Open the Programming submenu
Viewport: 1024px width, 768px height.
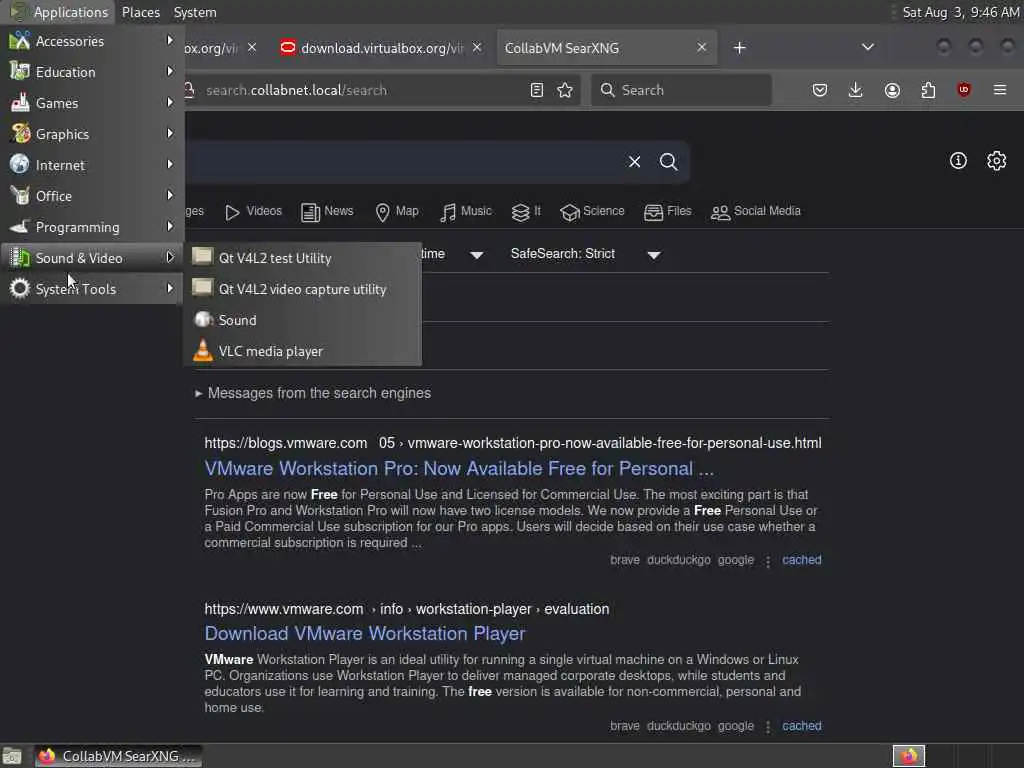[x=91, y=227]
